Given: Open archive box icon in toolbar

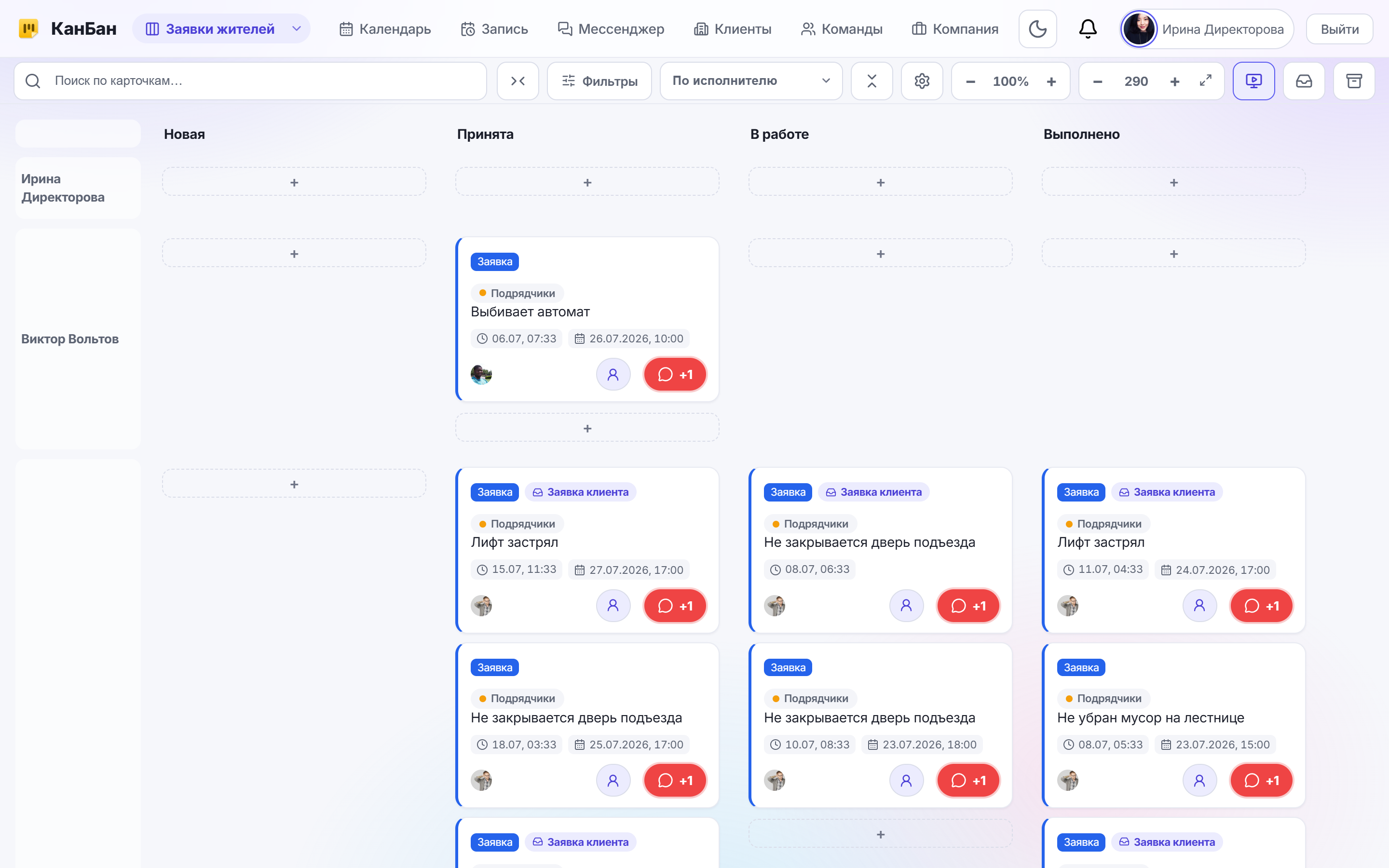Looking at the screenshot, I should tap(1354, 81).
